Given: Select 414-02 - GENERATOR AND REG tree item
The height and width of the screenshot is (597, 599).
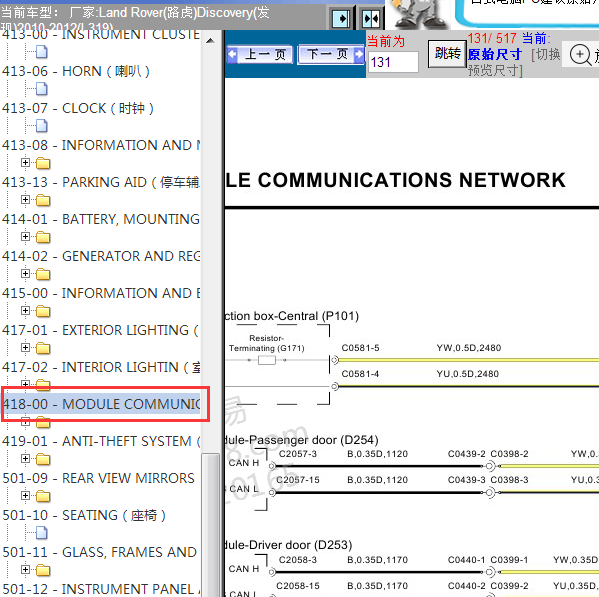Looking at the screenshot, I should click(101, 256).
